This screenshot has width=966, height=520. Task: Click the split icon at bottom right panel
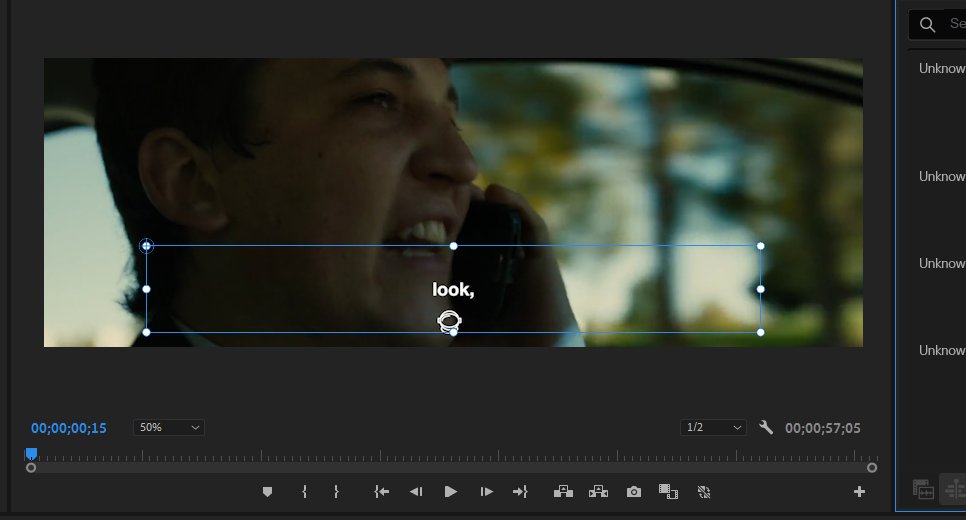[954, 490]
